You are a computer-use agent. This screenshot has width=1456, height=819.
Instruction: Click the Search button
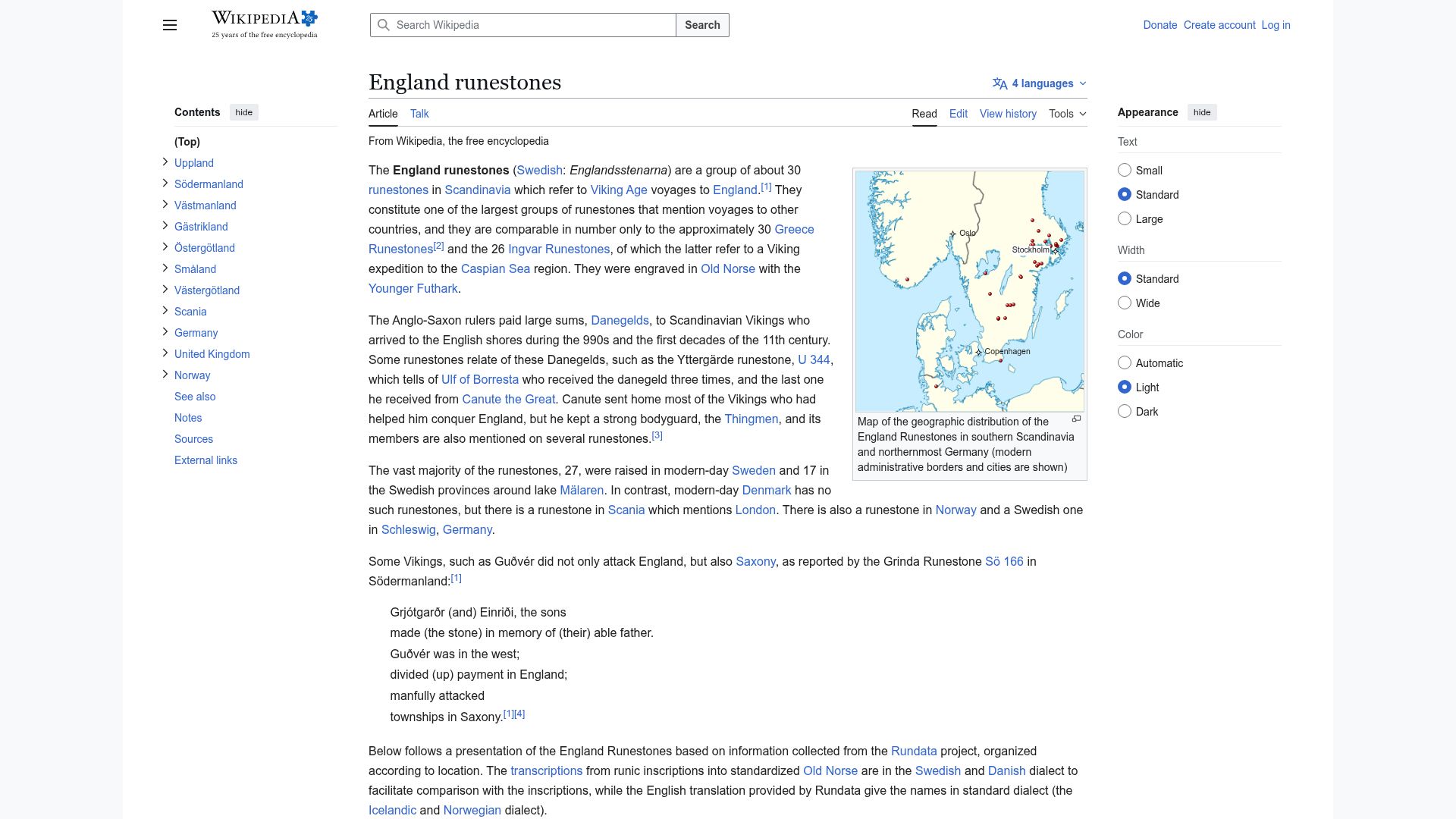coord(702,25)
